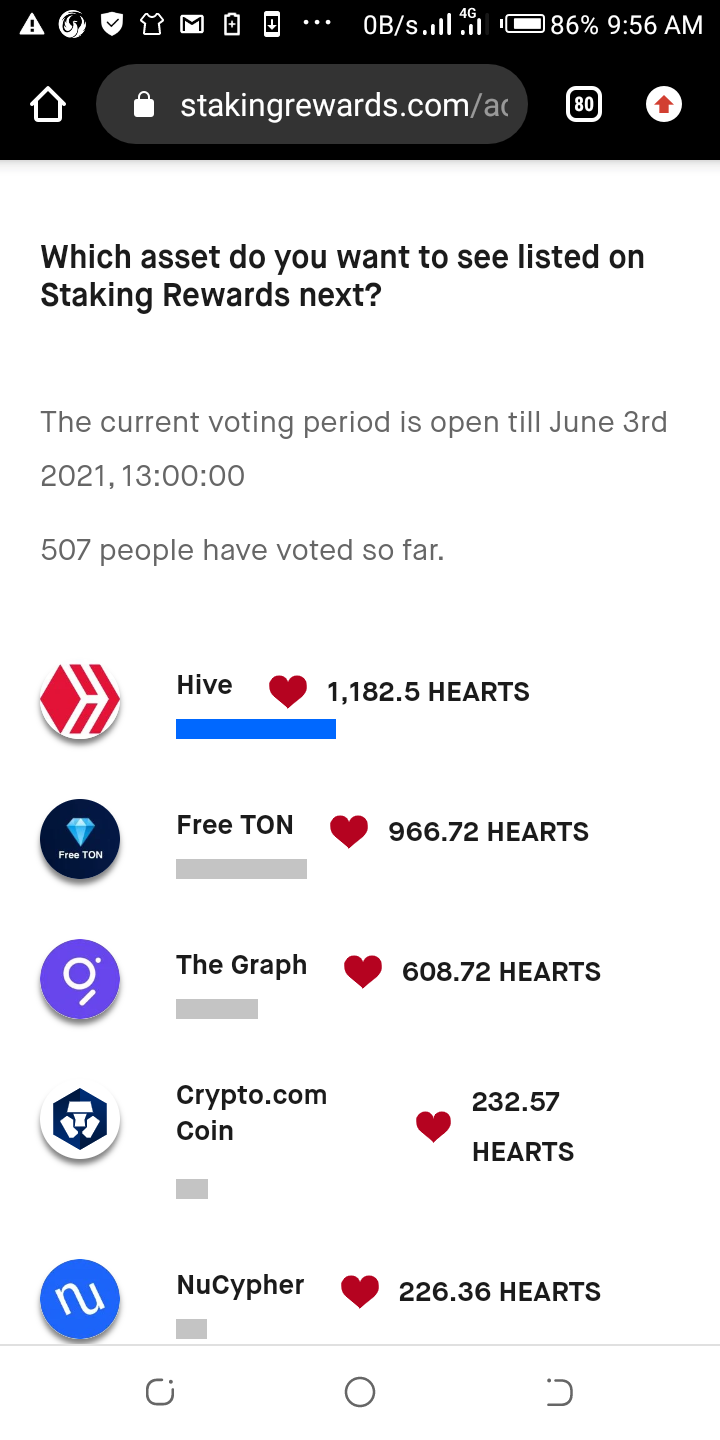Viewport: 720px width, 1440px height.
Task: Tap the heart beside Free TON
Action: [349, 832]
